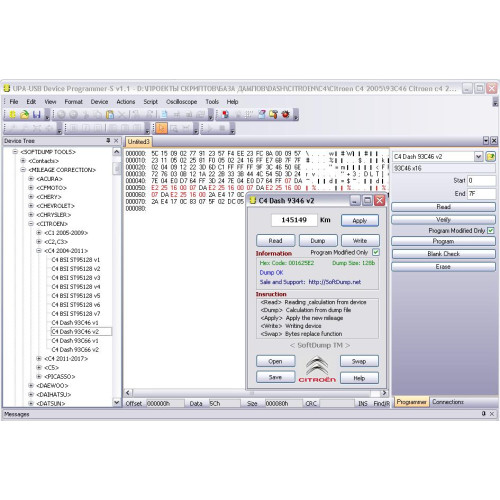Click icon next to device combo box
This screenshot has width=500, height=500.
(x=490, y=156)
